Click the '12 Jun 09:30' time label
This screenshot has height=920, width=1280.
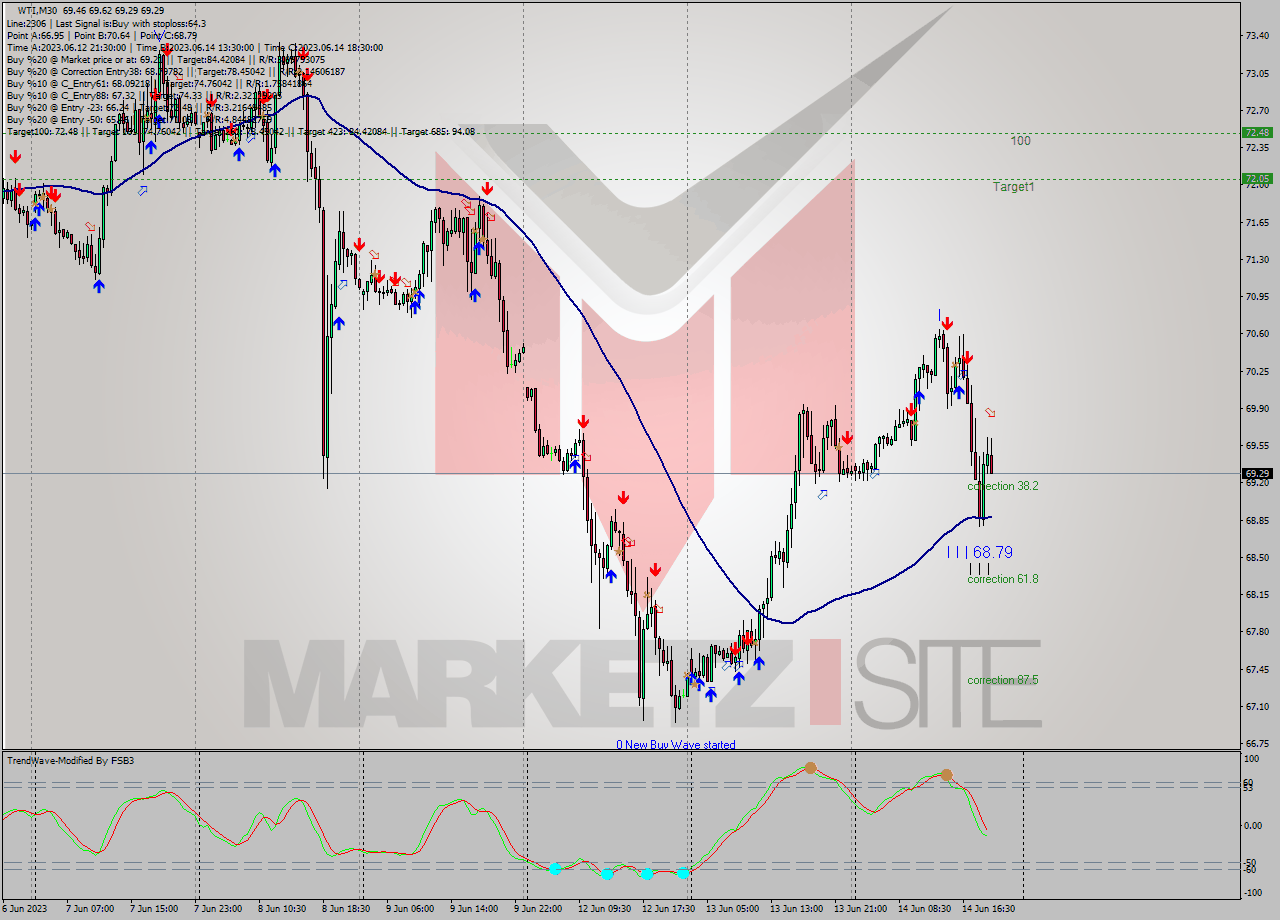pos(604,909)
